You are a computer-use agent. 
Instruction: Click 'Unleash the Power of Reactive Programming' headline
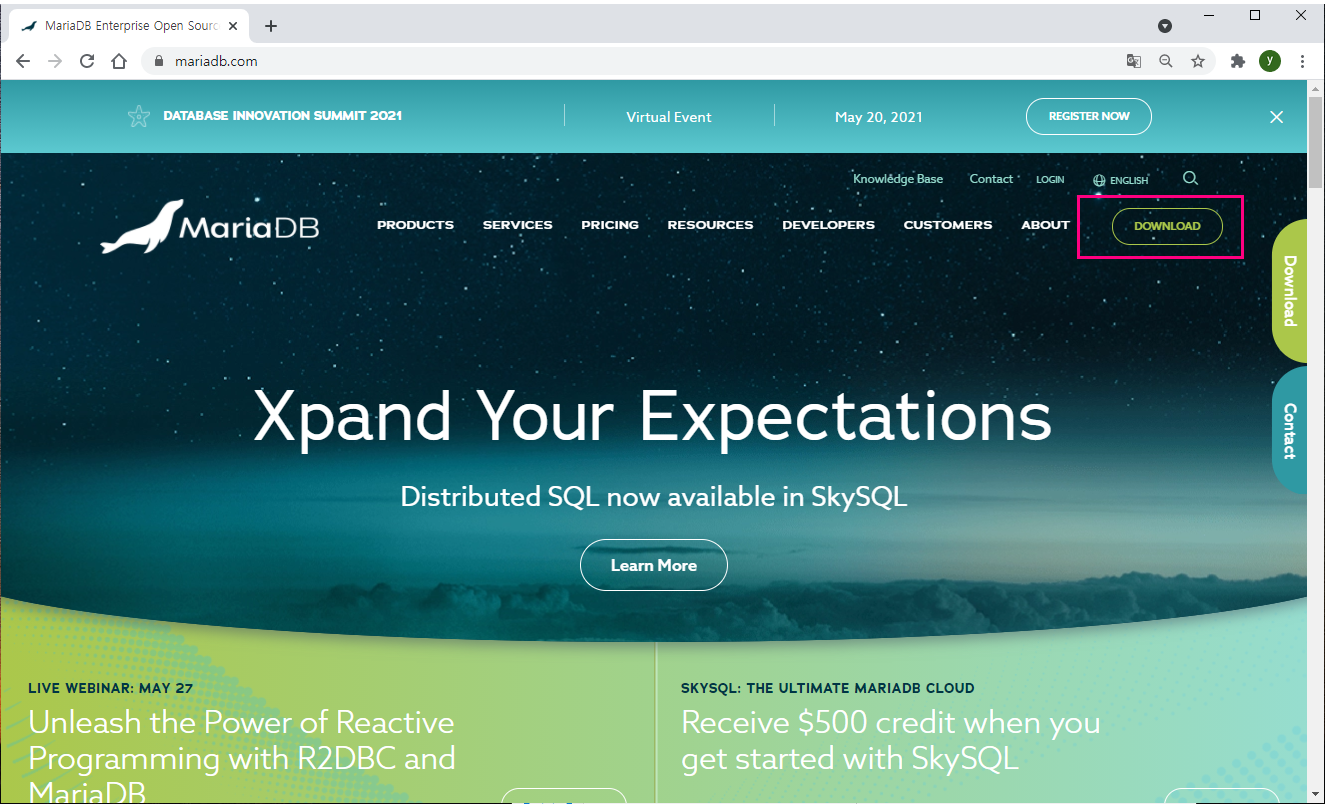point(242,758)
